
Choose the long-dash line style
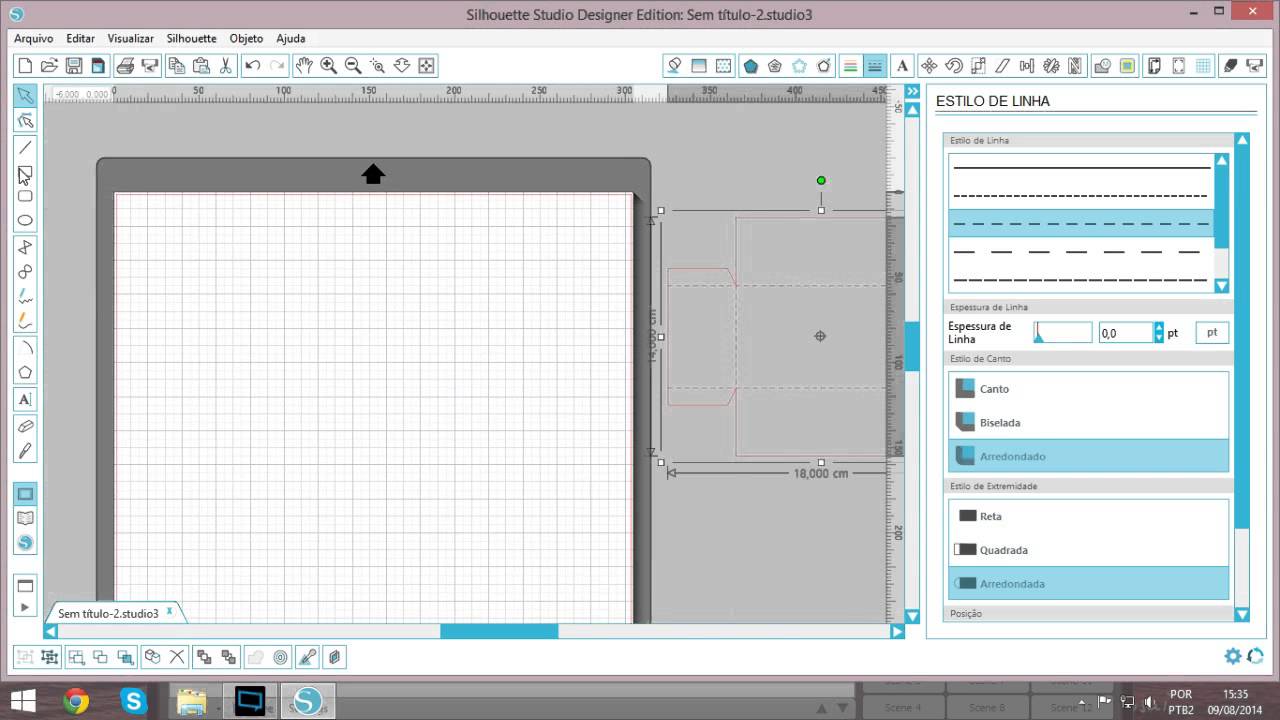tap(1081, 252)
